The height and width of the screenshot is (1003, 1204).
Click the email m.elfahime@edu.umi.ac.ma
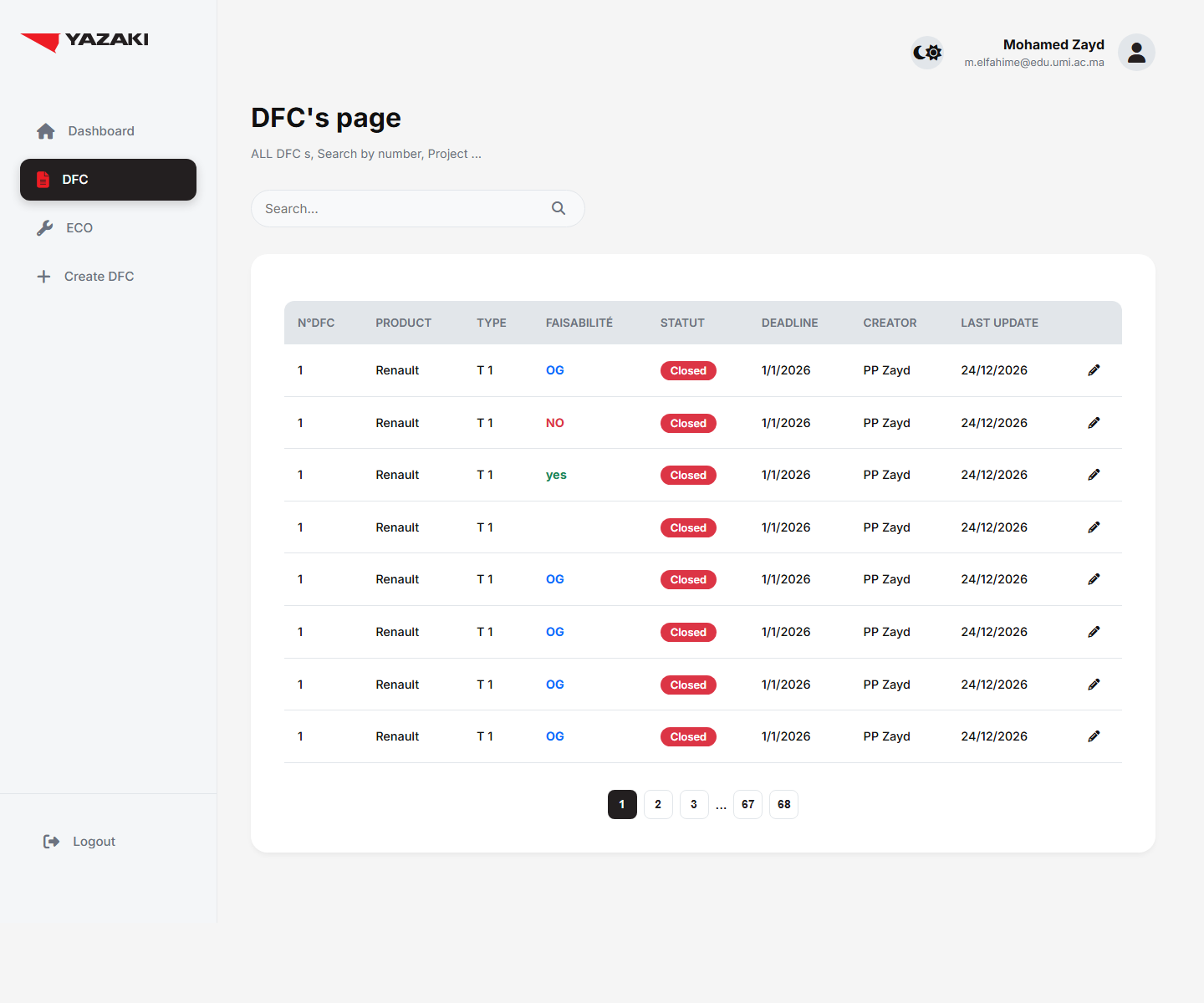coord(1034,62)
